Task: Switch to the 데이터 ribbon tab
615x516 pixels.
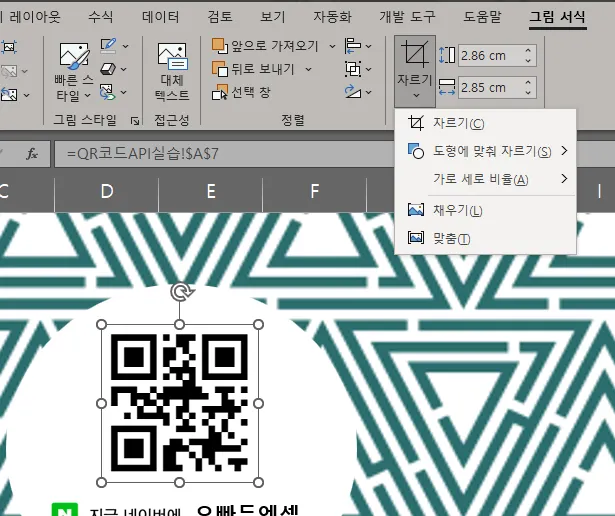Action: [x=160, y=17]
